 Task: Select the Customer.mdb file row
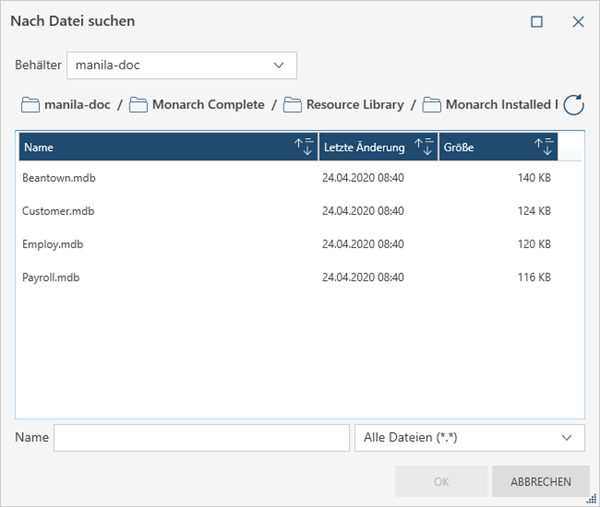tap(59, 211)
